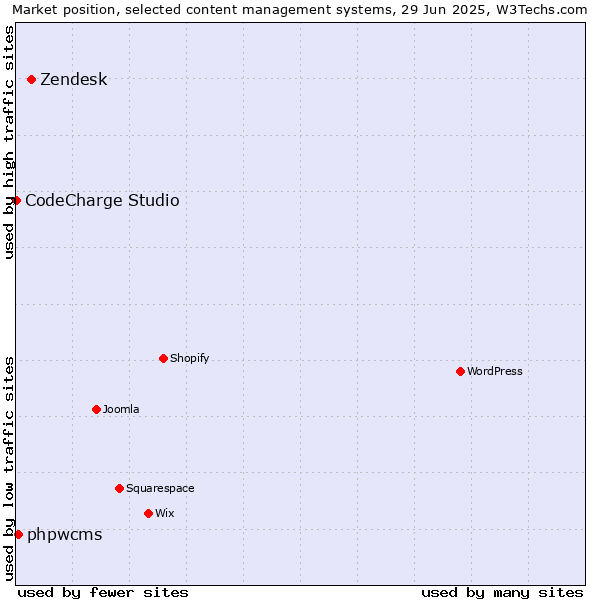
Task: Click the WordPress red data point
Action: click(460, 372)
